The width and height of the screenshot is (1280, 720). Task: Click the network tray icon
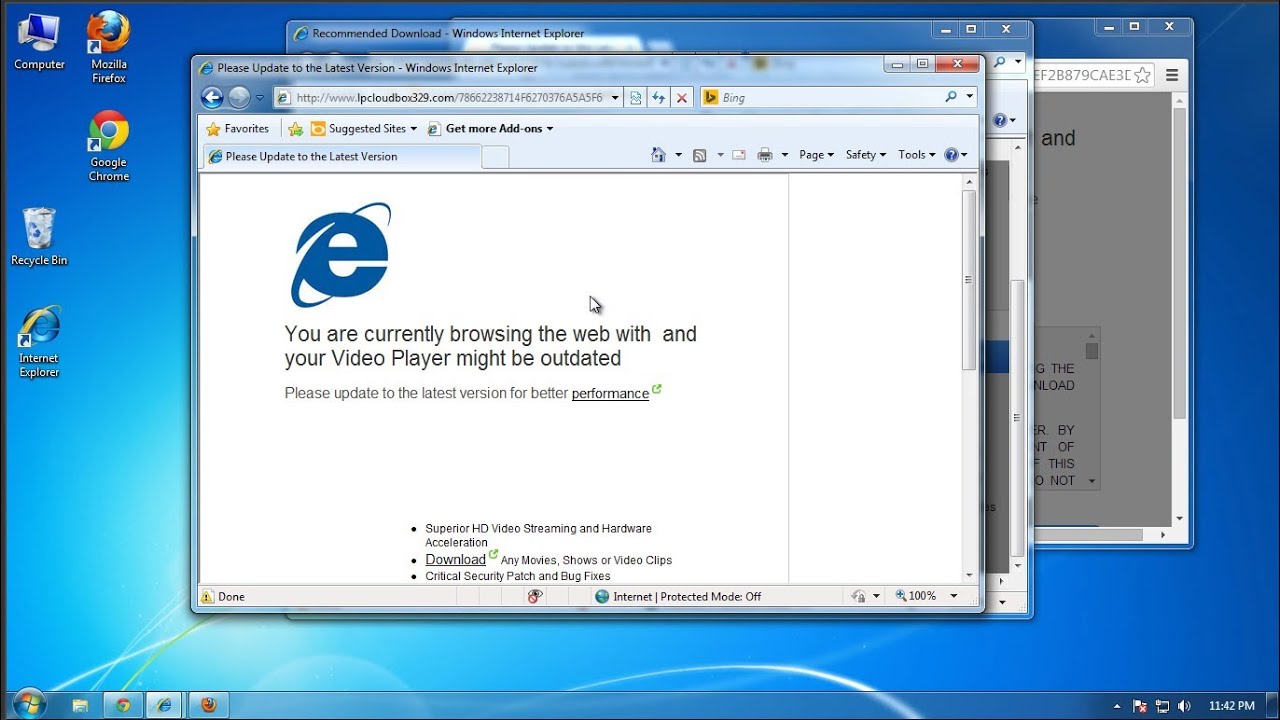coord(1162,706)
